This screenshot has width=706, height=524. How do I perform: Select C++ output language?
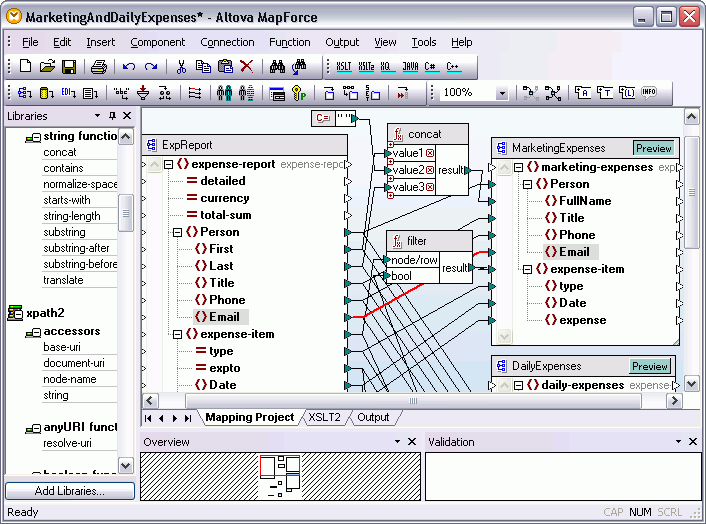[x=453, y=67]
